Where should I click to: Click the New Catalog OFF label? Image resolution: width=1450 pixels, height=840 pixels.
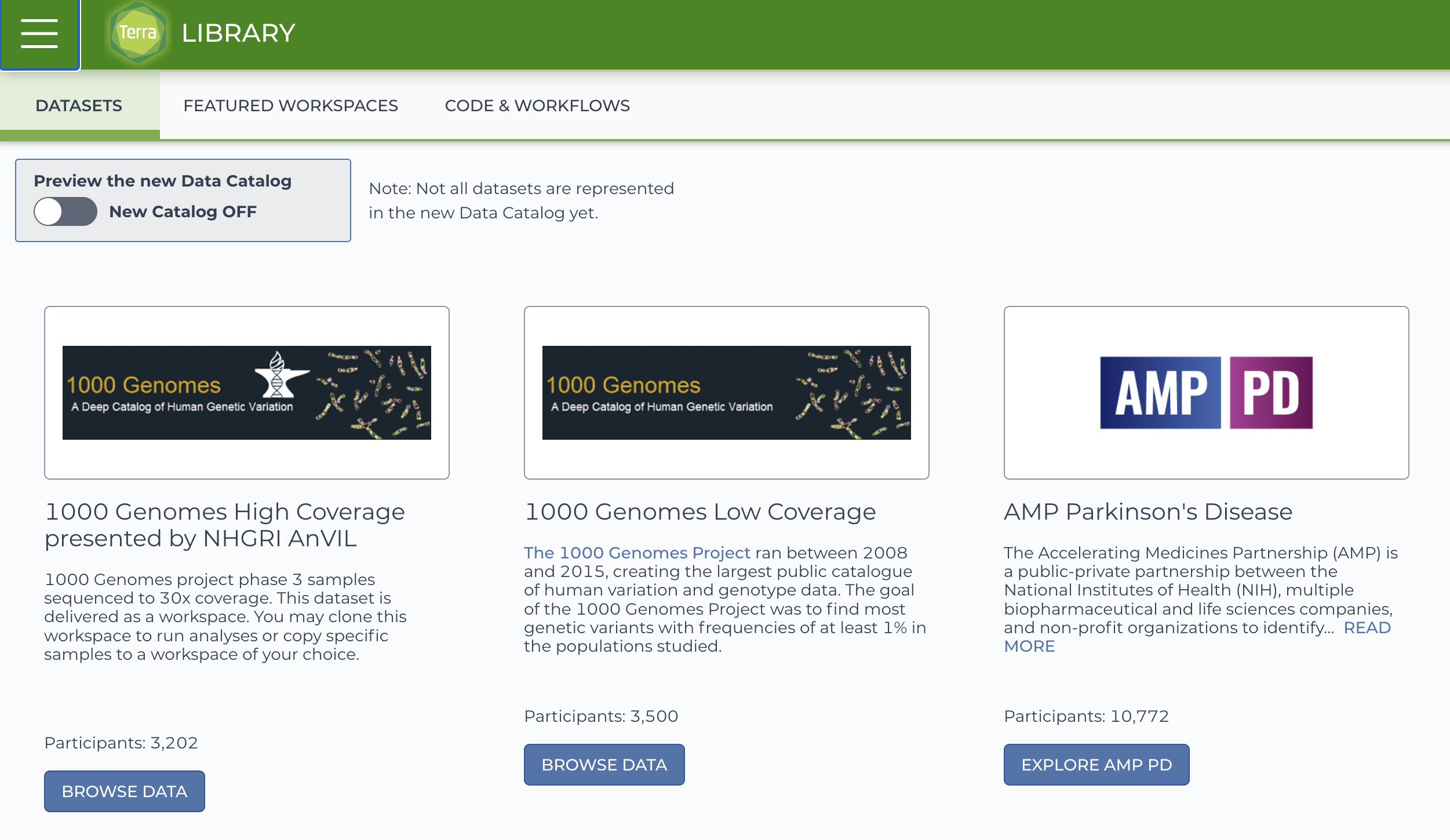[183, 211]
